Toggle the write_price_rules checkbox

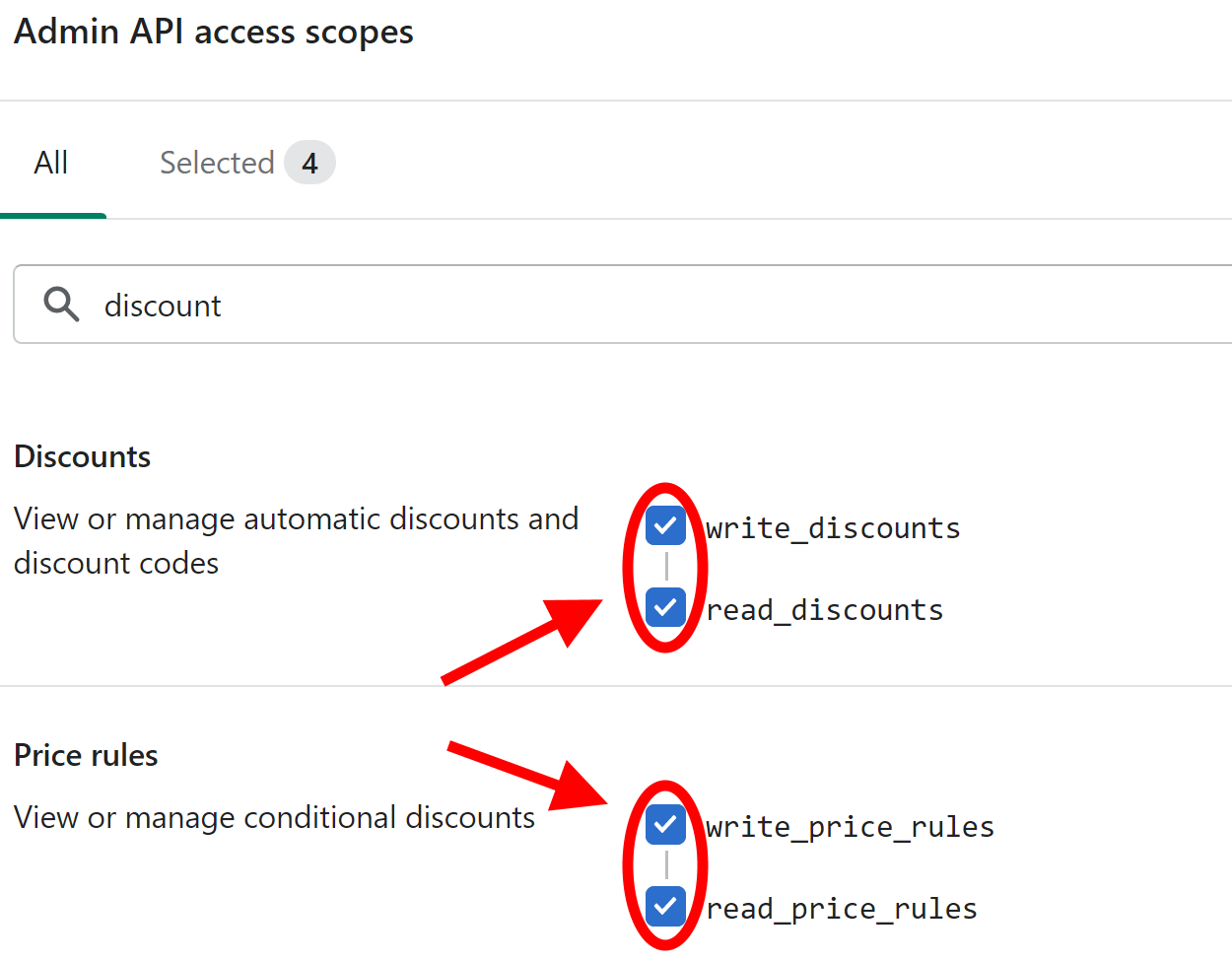(x=665, y=824)
